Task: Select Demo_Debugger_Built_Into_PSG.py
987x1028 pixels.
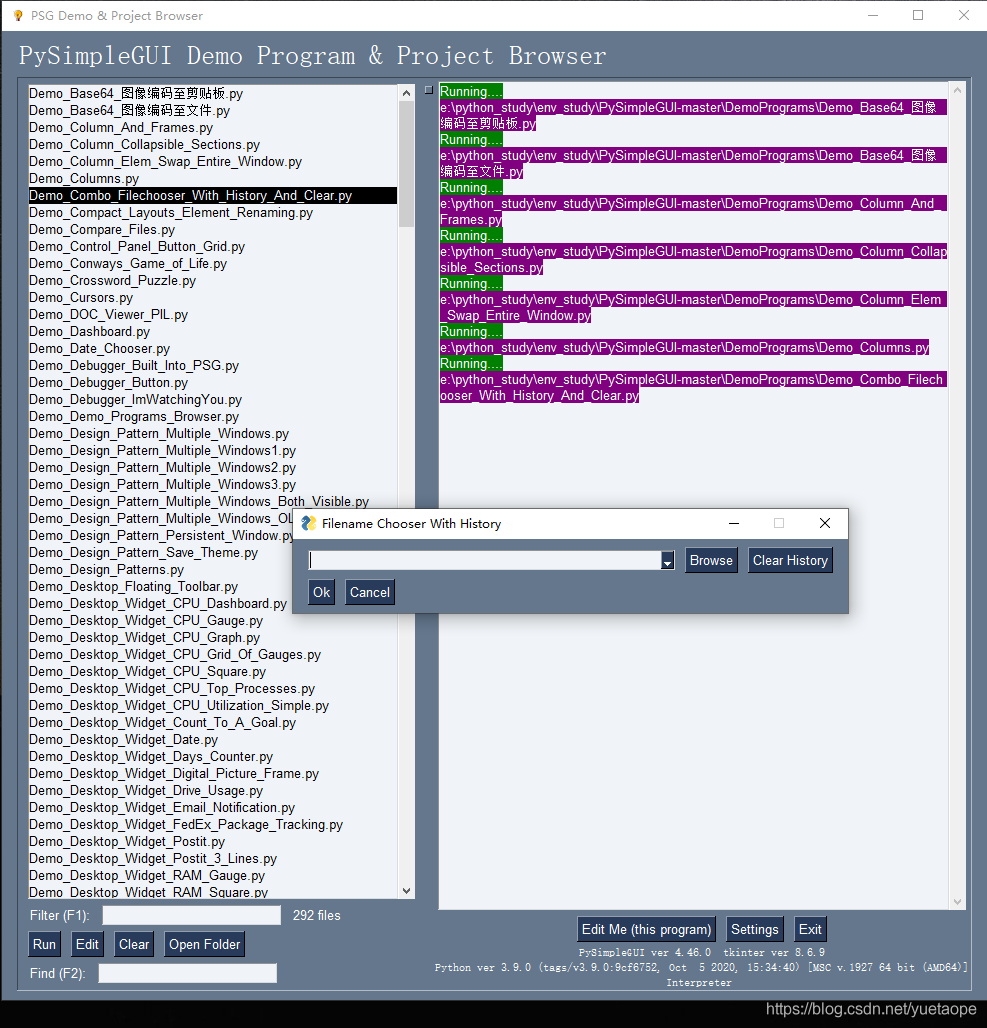Action: tap(212, 366)
